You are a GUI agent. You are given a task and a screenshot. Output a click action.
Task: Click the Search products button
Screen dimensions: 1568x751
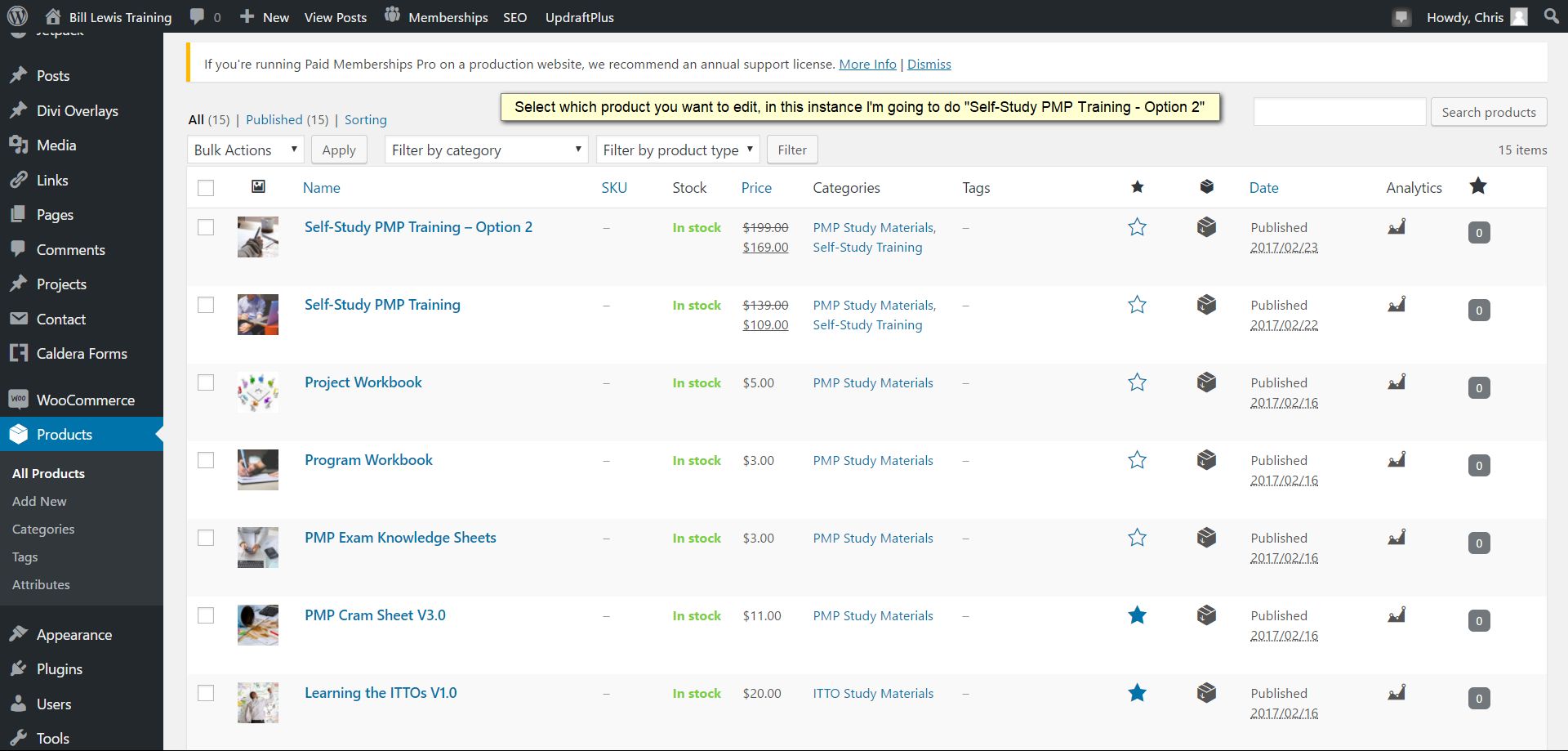(x=1489, y=112)
